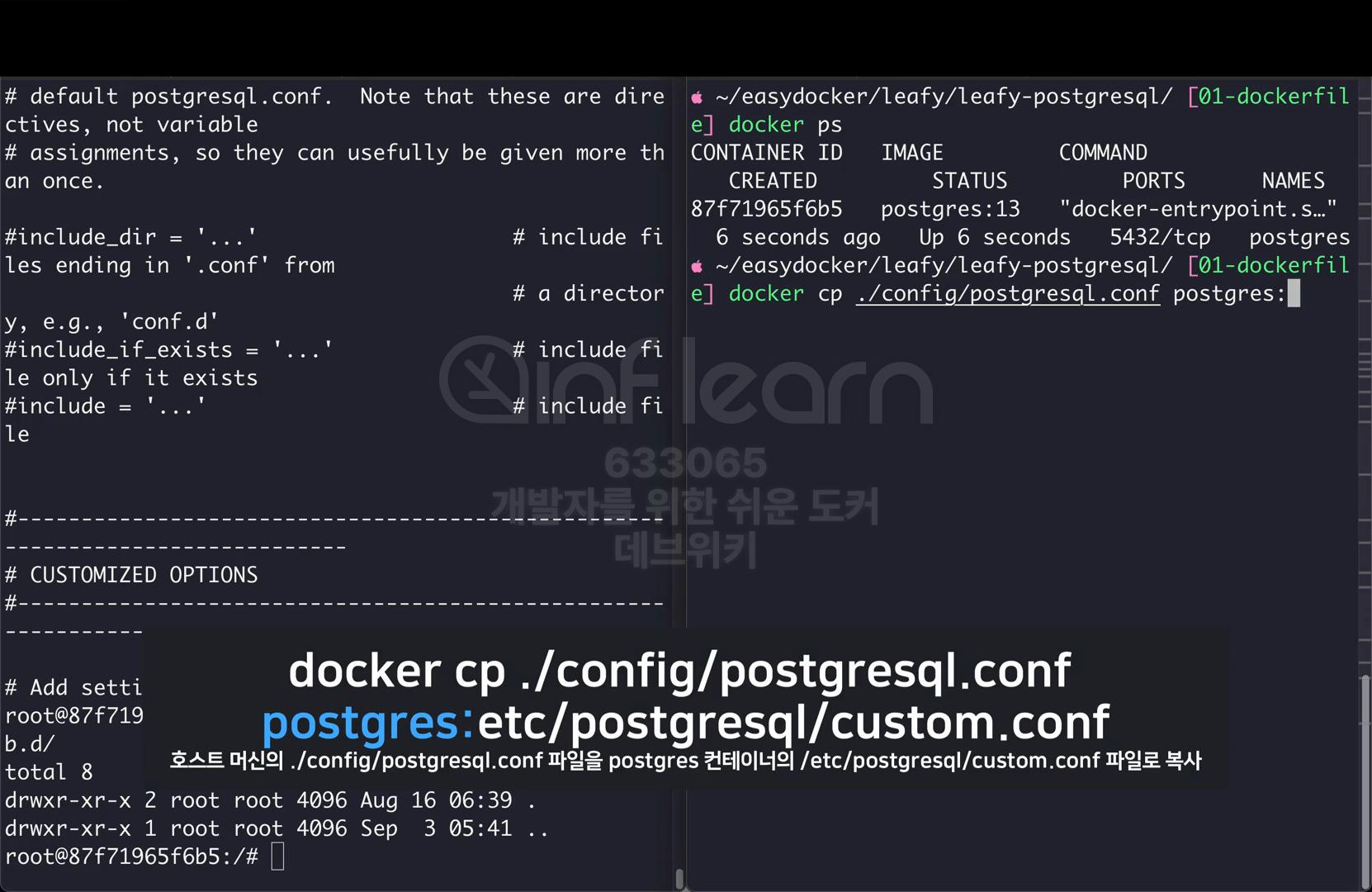The height and width of the screenshot is (892, 1372).
Task: Click the 'IMAGE' column header
Action: coord(912,153)
